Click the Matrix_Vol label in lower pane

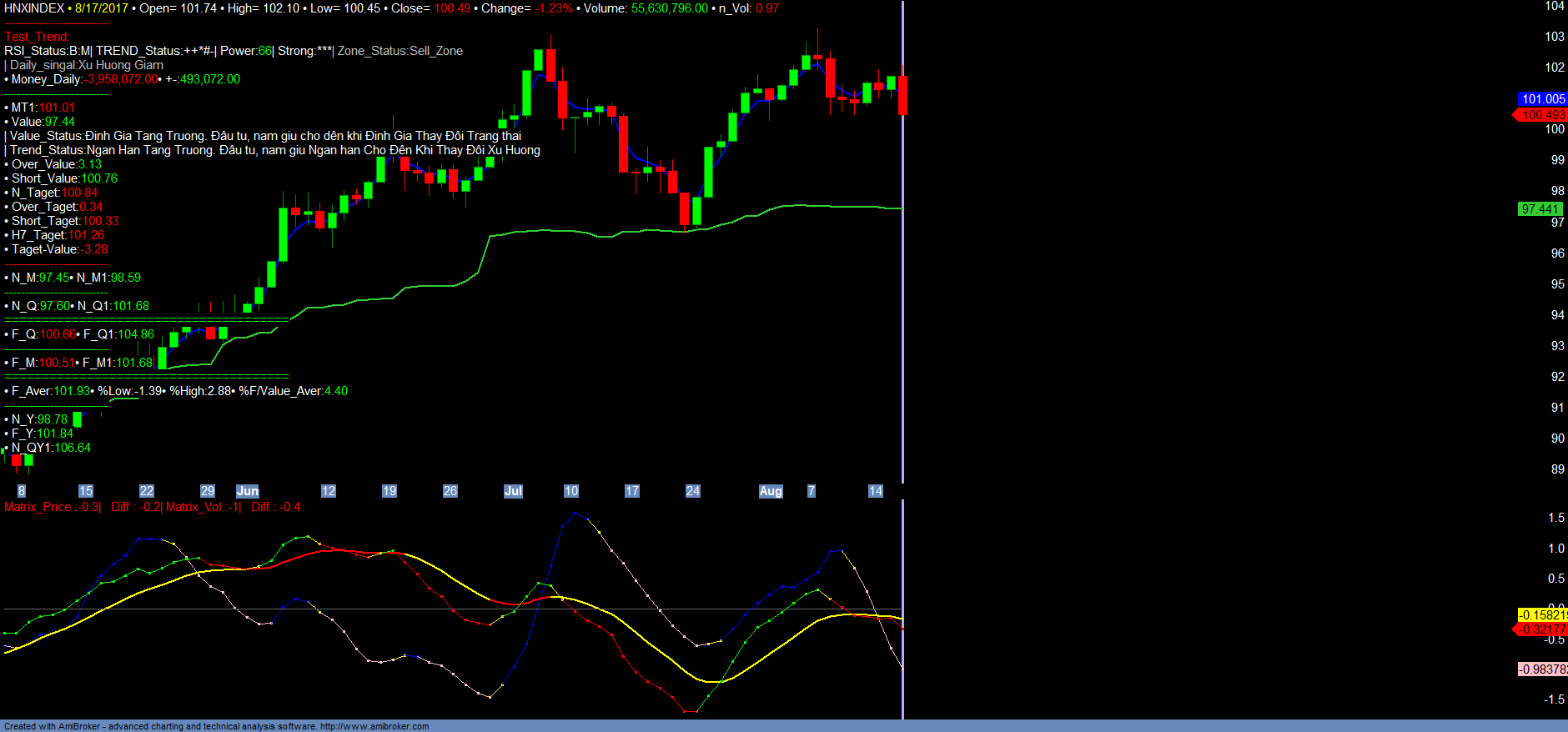click(x=194, y=507)
